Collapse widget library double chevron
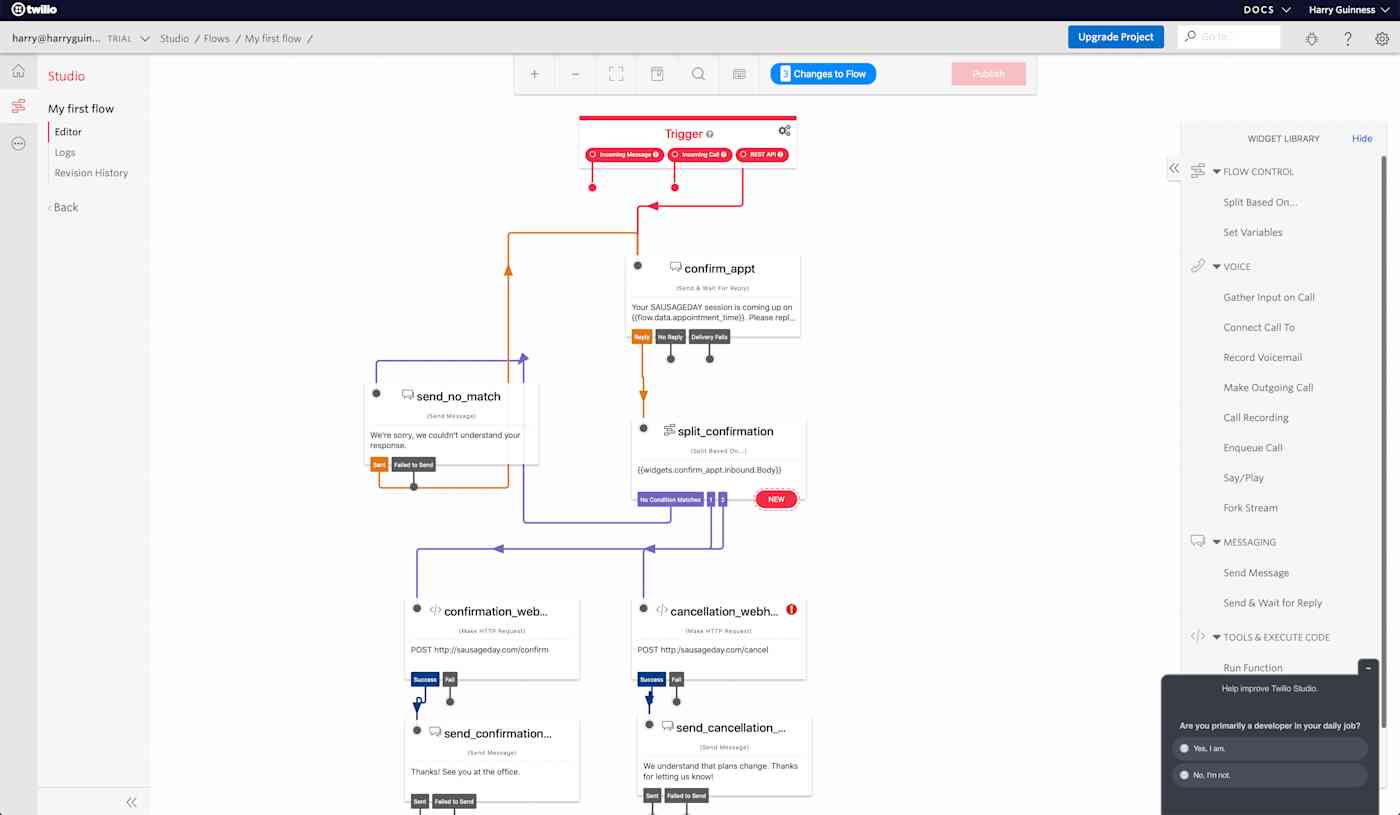Viewport: 1400px width, 815px height. pyautogui.click(x=1174, y=169)
